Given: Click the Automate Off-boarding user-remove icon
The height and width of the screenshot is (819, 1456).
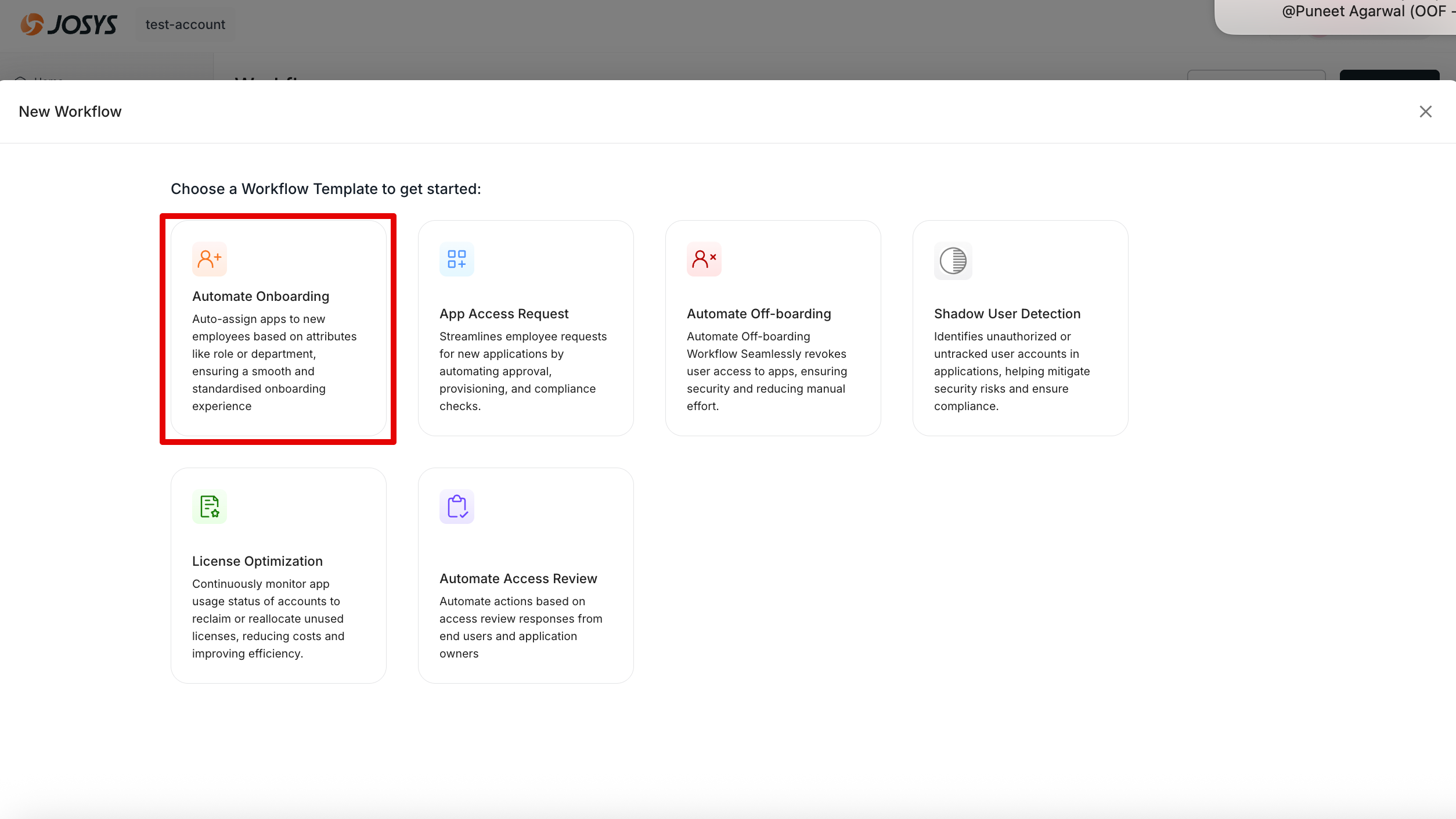Looking at the screenshot, I should (704, 259).
